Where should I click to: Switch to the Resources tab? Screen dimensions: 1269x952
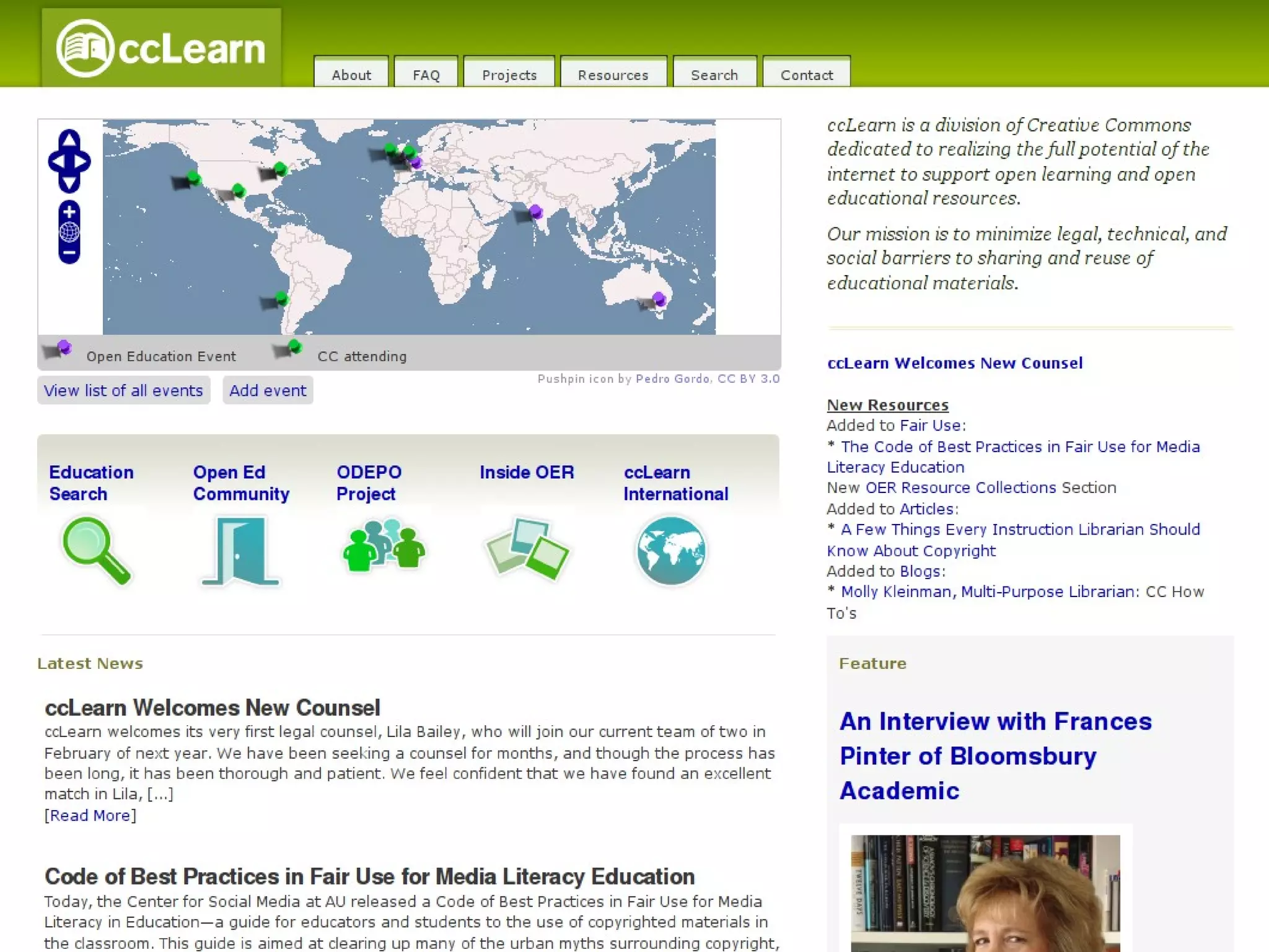pos(613,74)
